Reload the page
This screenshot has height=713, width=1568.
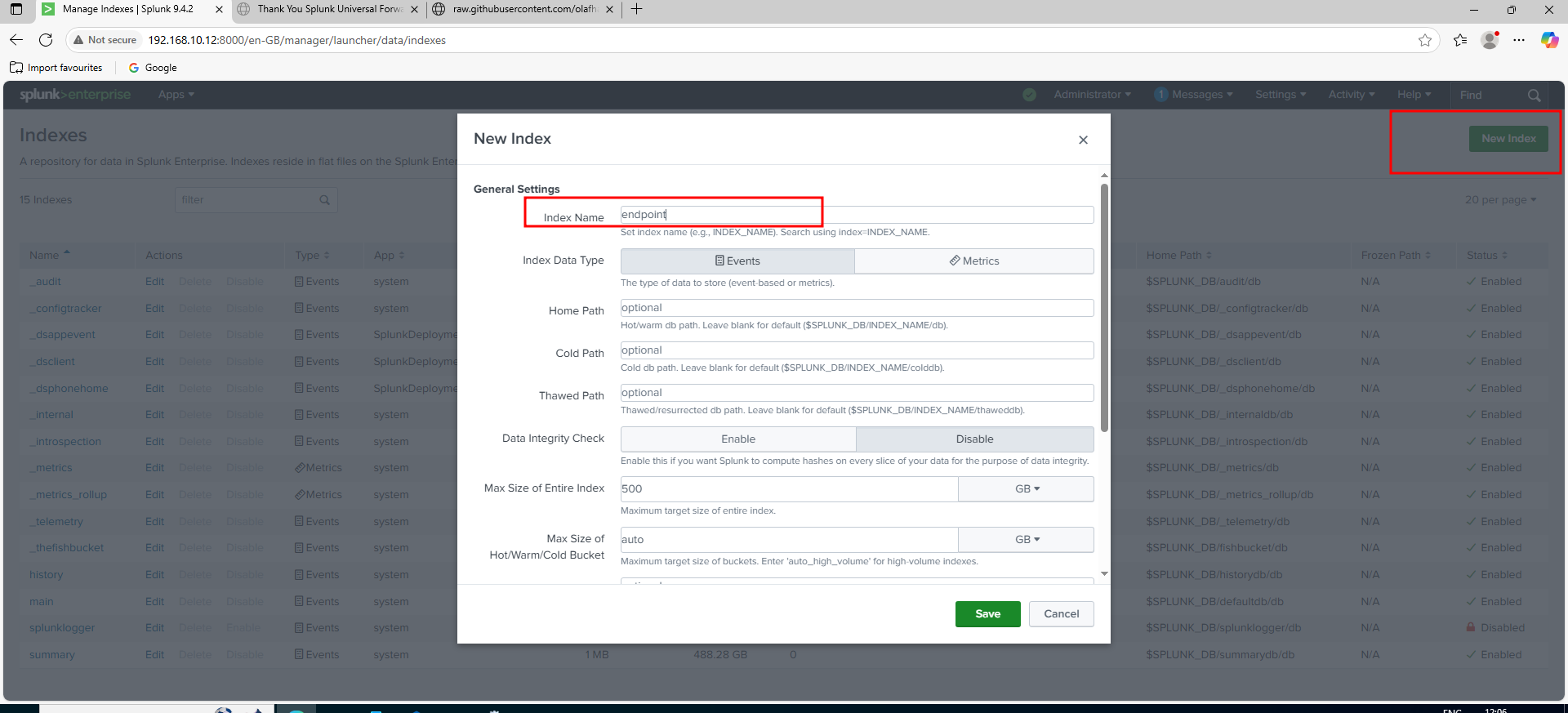[x=46, y=40]
